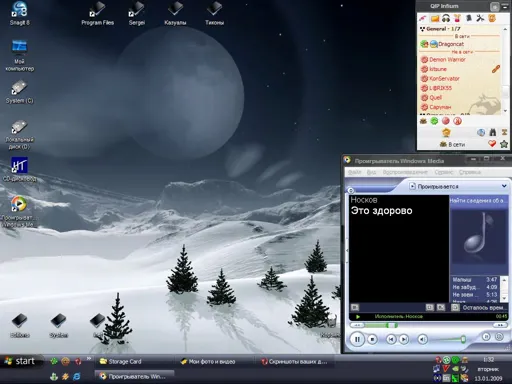
Task: Click Найти сведения об альбоме link
Action: 477,201
